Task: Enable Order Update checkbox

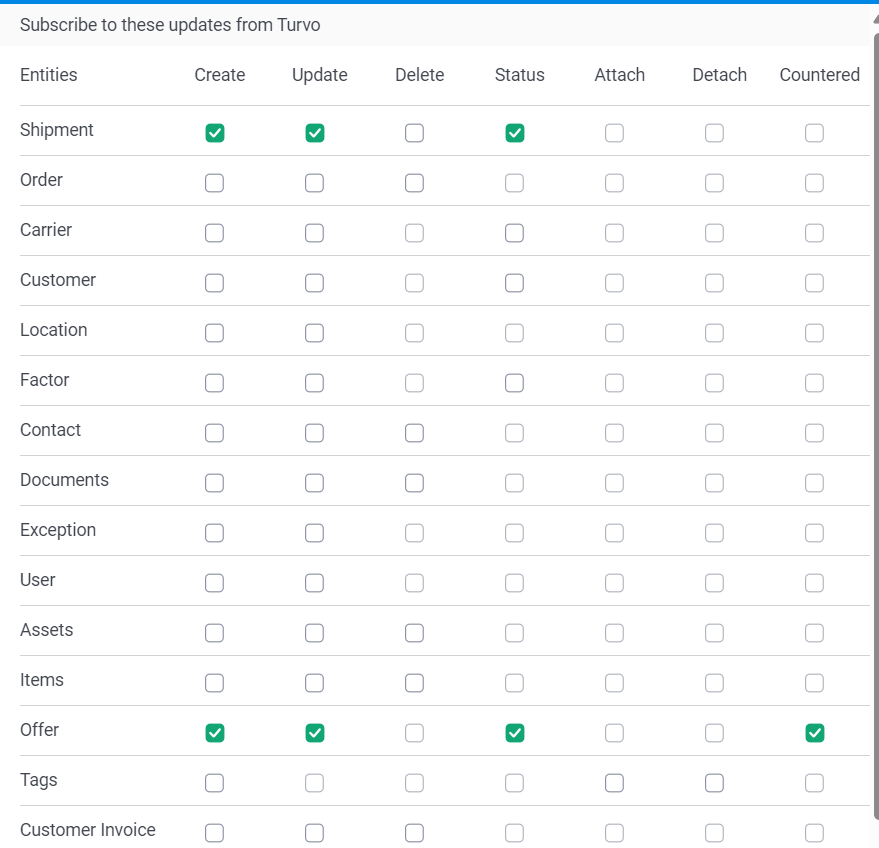Action: click(314, 183)
